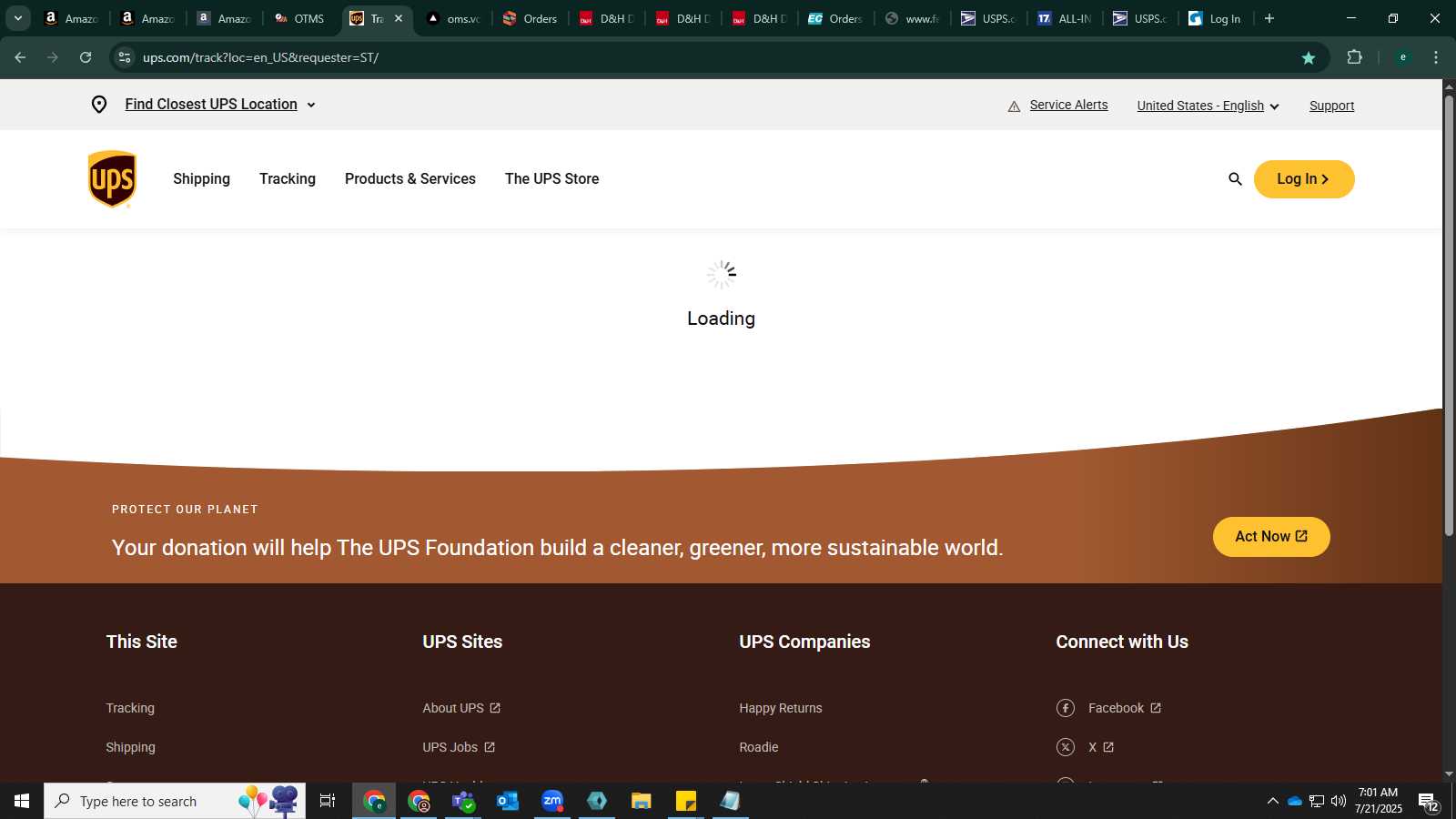Viewport: 1456px width, 819px height.
Task: Show hidden system tray icons
Action: 1272,801
